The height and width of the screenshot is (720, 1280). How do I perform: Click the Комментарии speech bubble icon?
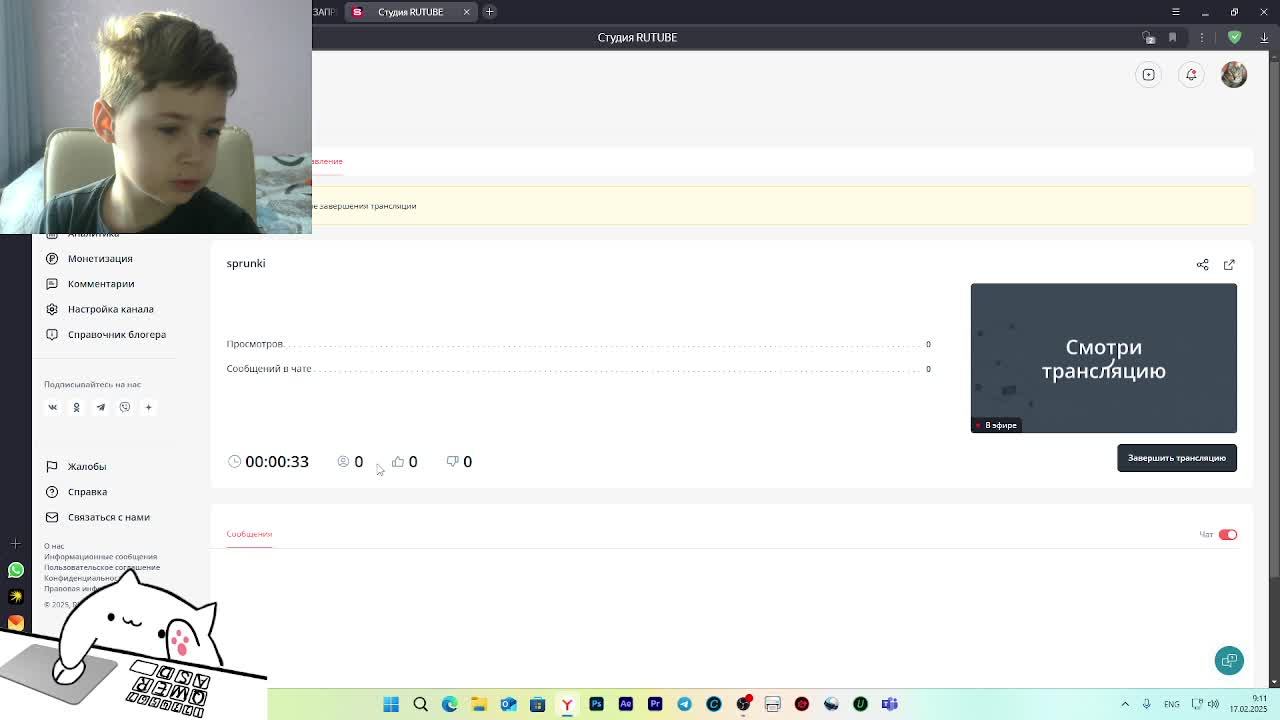pyautogui.click(x=52, y=284)
